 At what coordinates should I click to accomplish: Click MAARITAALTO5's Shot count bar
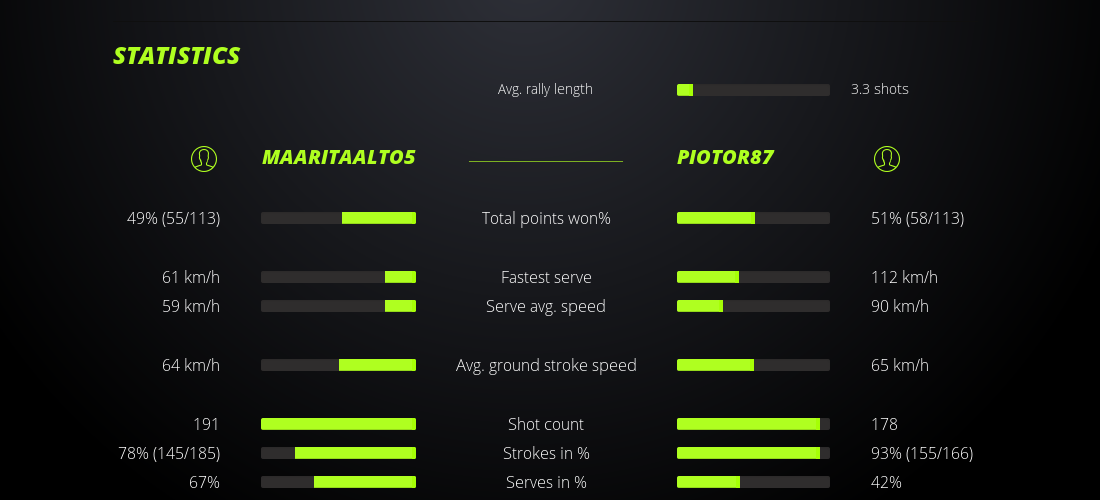[338, 424]
